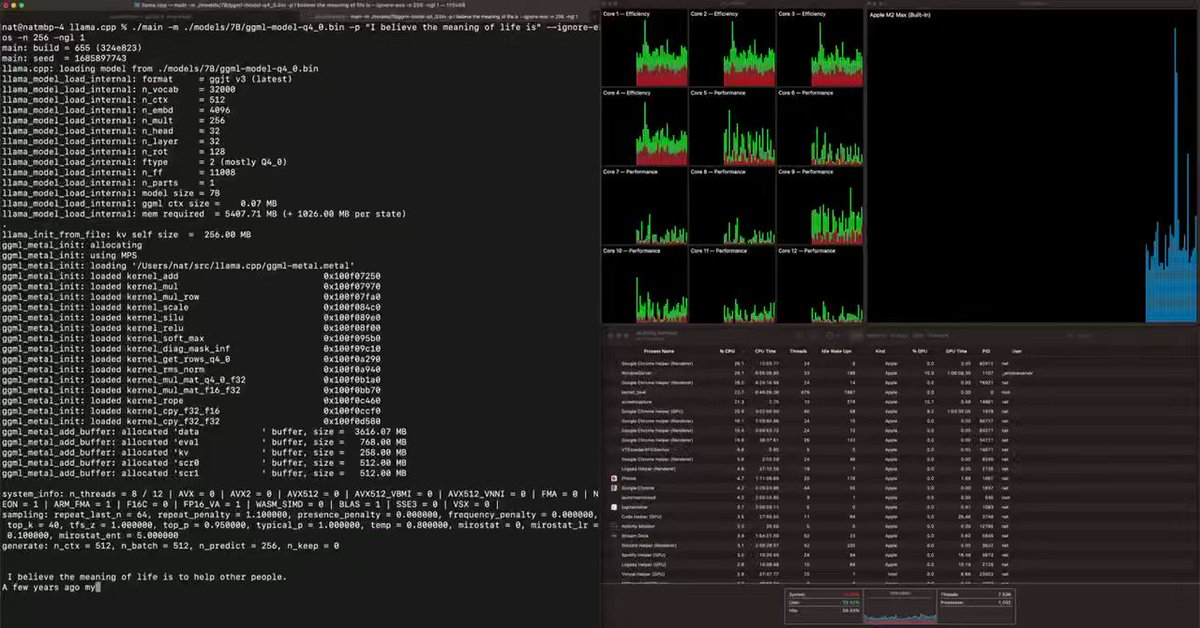Sort by the Idle Wake Ups column

click(836, 351)
